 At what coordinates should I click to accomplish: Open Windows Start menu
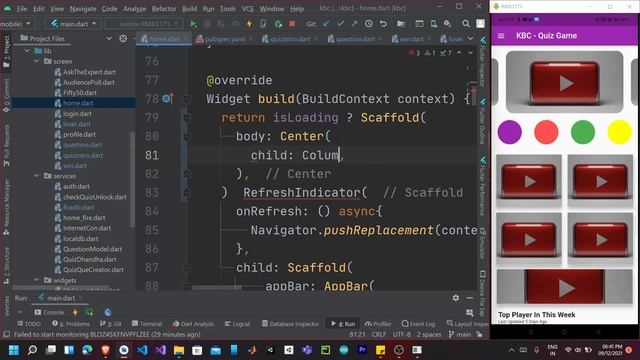pyautogui.click(x=14, y=350)
